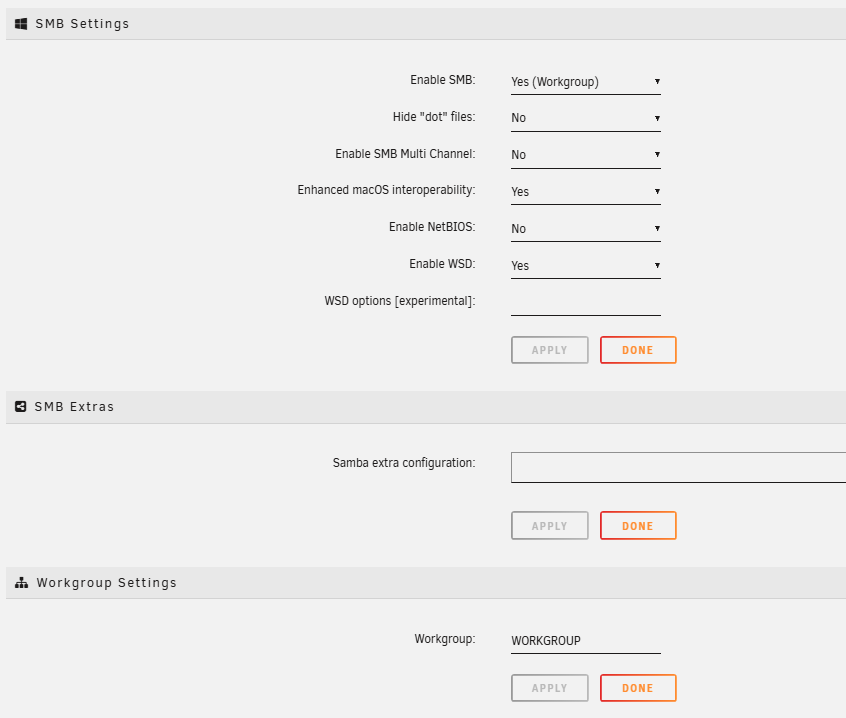The image size is (846, 718).
Task: Change the Enhanced macOS interoperability setting
Action: click(585, 192)
